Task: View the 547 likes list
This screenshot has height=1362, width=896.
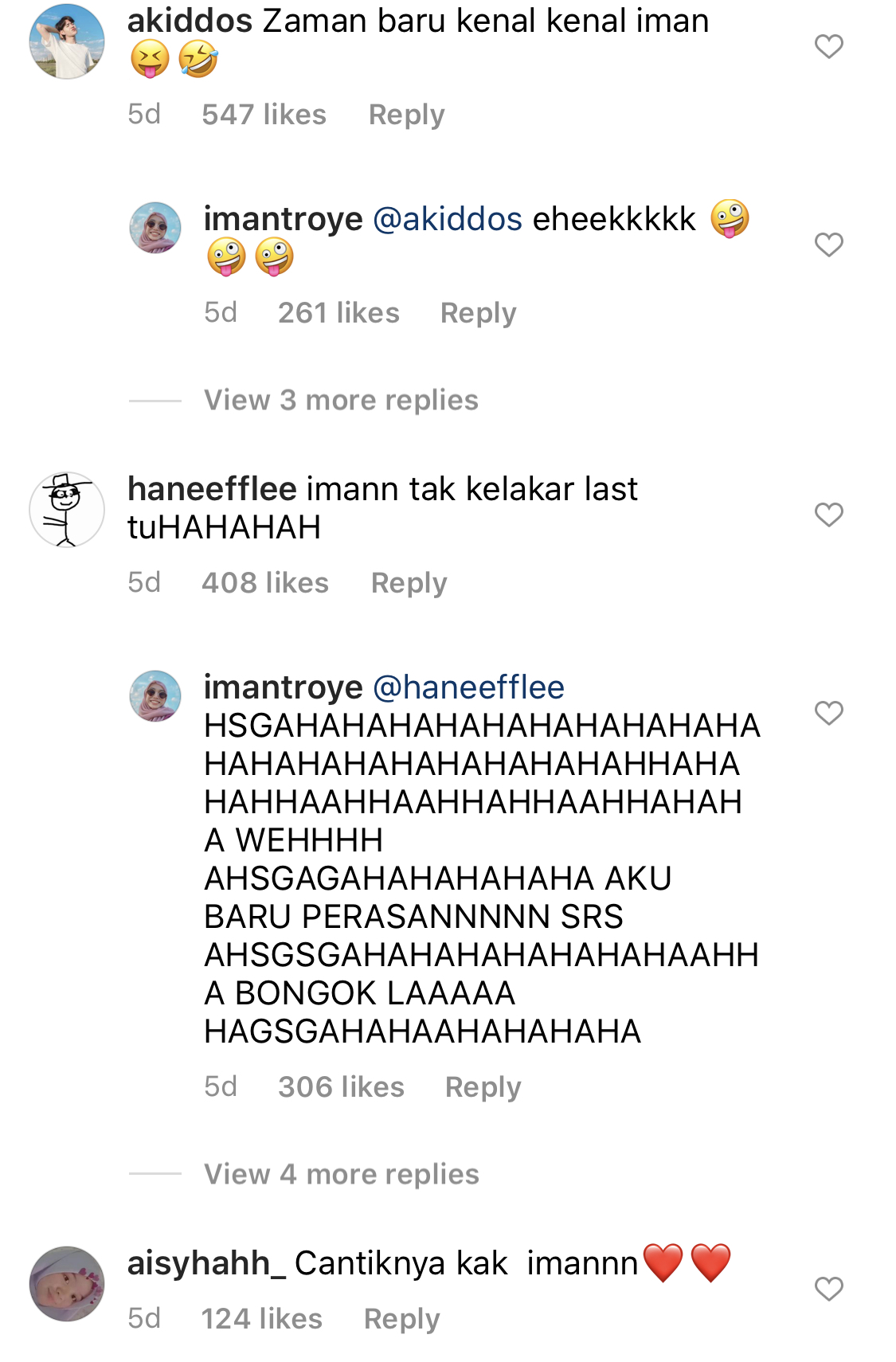Action: pos(264,115)
